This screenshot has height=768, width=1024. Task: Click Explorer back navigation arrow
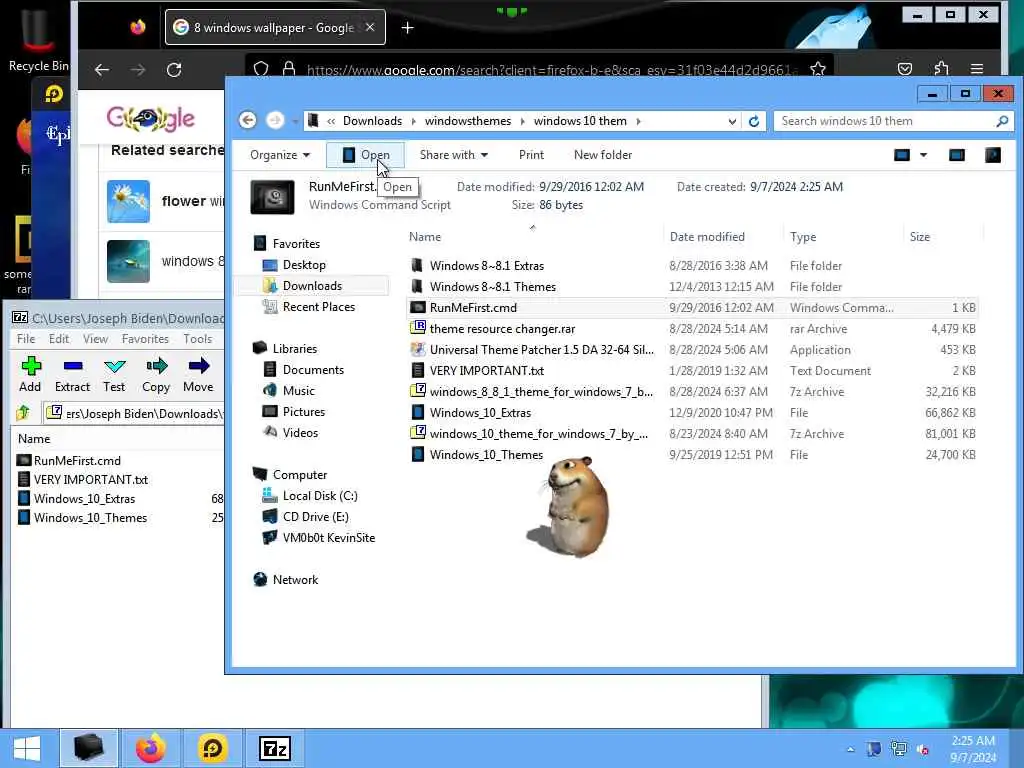click(248, 120)
